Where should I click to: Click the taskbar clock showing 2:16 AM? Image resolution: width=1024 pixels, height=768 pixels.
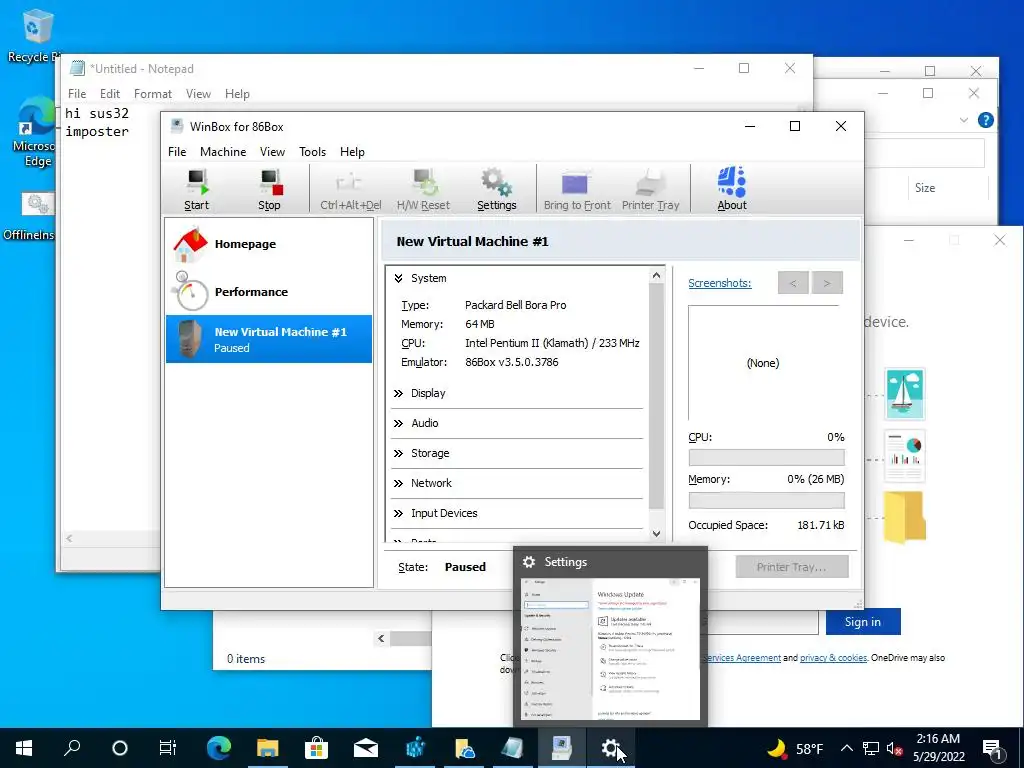tap(938, 748)
